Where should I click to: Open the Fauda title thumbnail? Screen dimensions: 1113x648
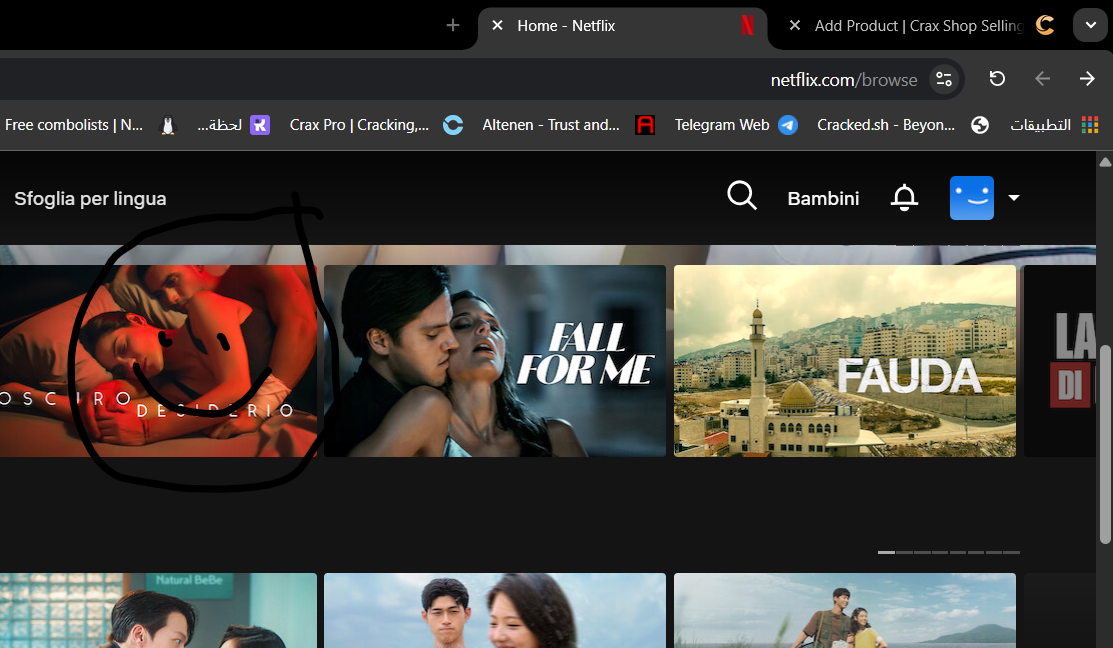[844, 360]
